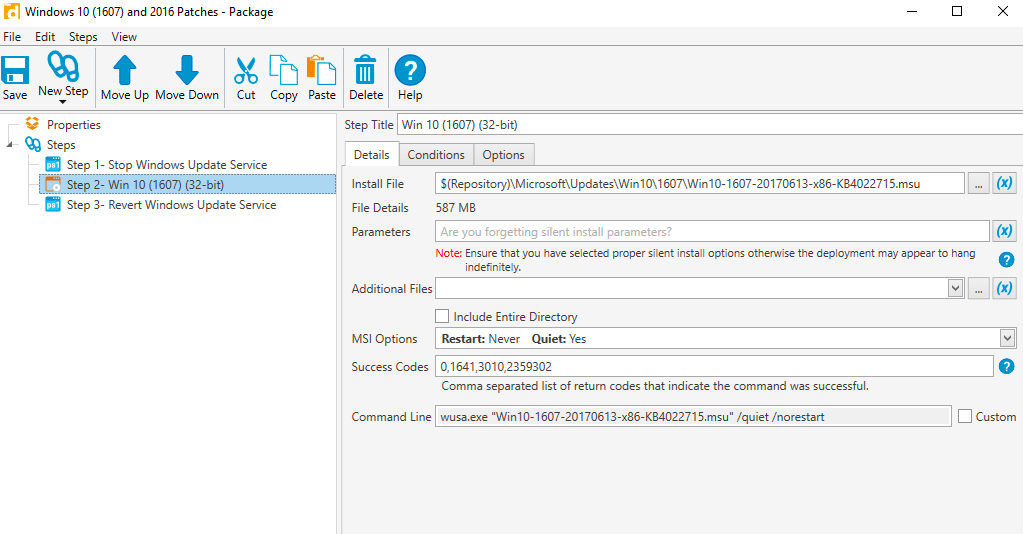
Task: Open the New Step dropdown arrow
Action: pyautogui.click(x=63, y=102)
